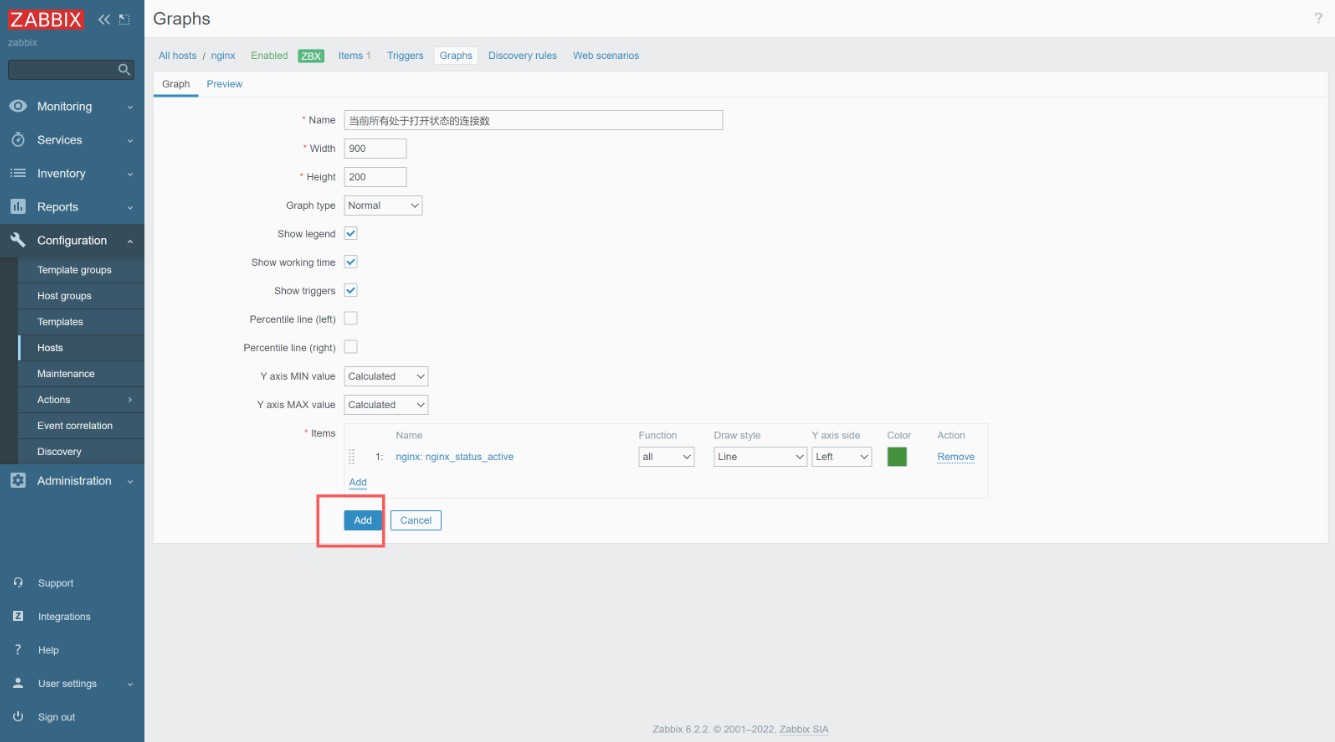Open the nginx: nginx_status_active item link
This screenshot has width=1335, height=742.
pyautogui.click(x=455, y=457)
